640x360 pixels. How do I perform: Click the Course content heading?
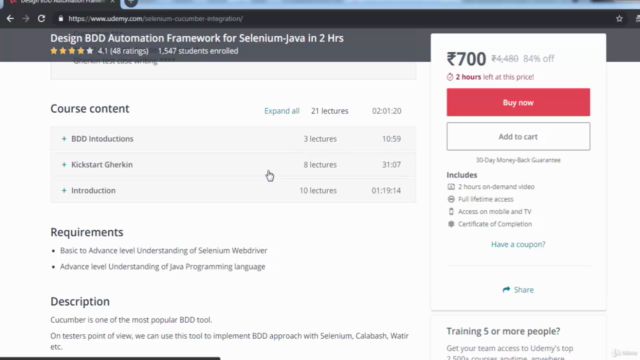pos(90,109)
